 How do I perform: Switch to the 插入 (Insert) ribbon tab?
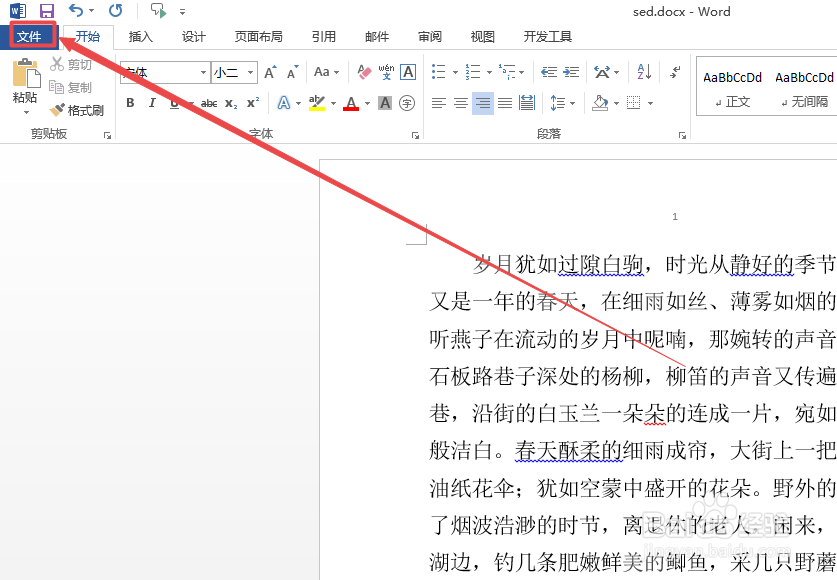(x=139, y=36)
